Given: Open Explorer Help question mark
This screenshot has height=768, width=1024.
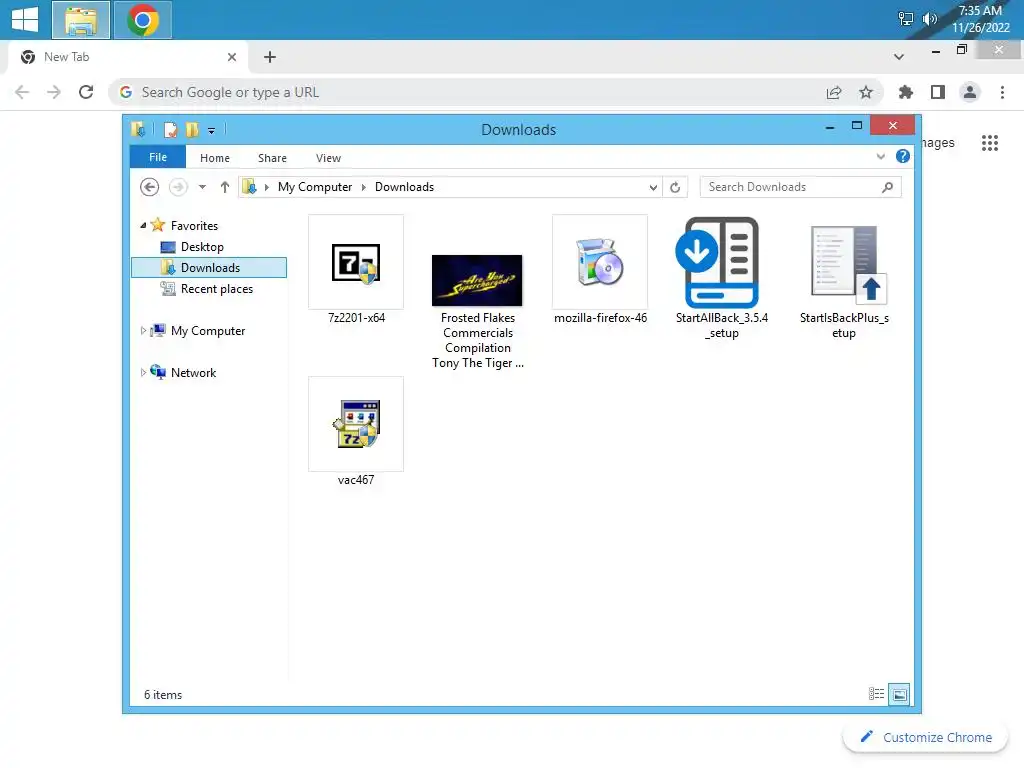Looking at the screenshot, I should (x=903, y=157).
